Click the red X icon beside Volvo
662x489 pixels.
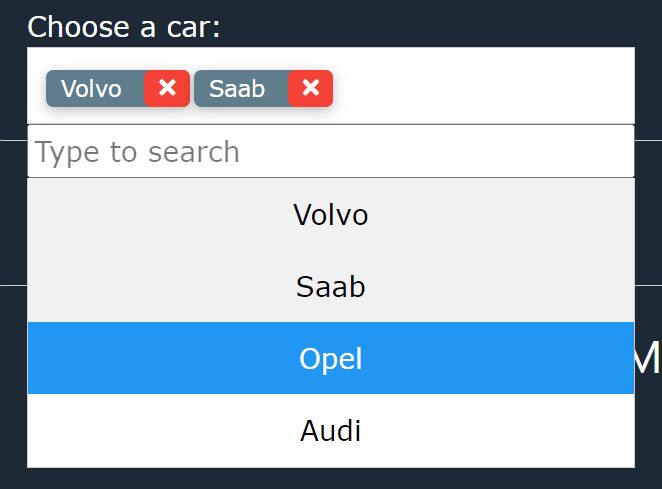167,88
